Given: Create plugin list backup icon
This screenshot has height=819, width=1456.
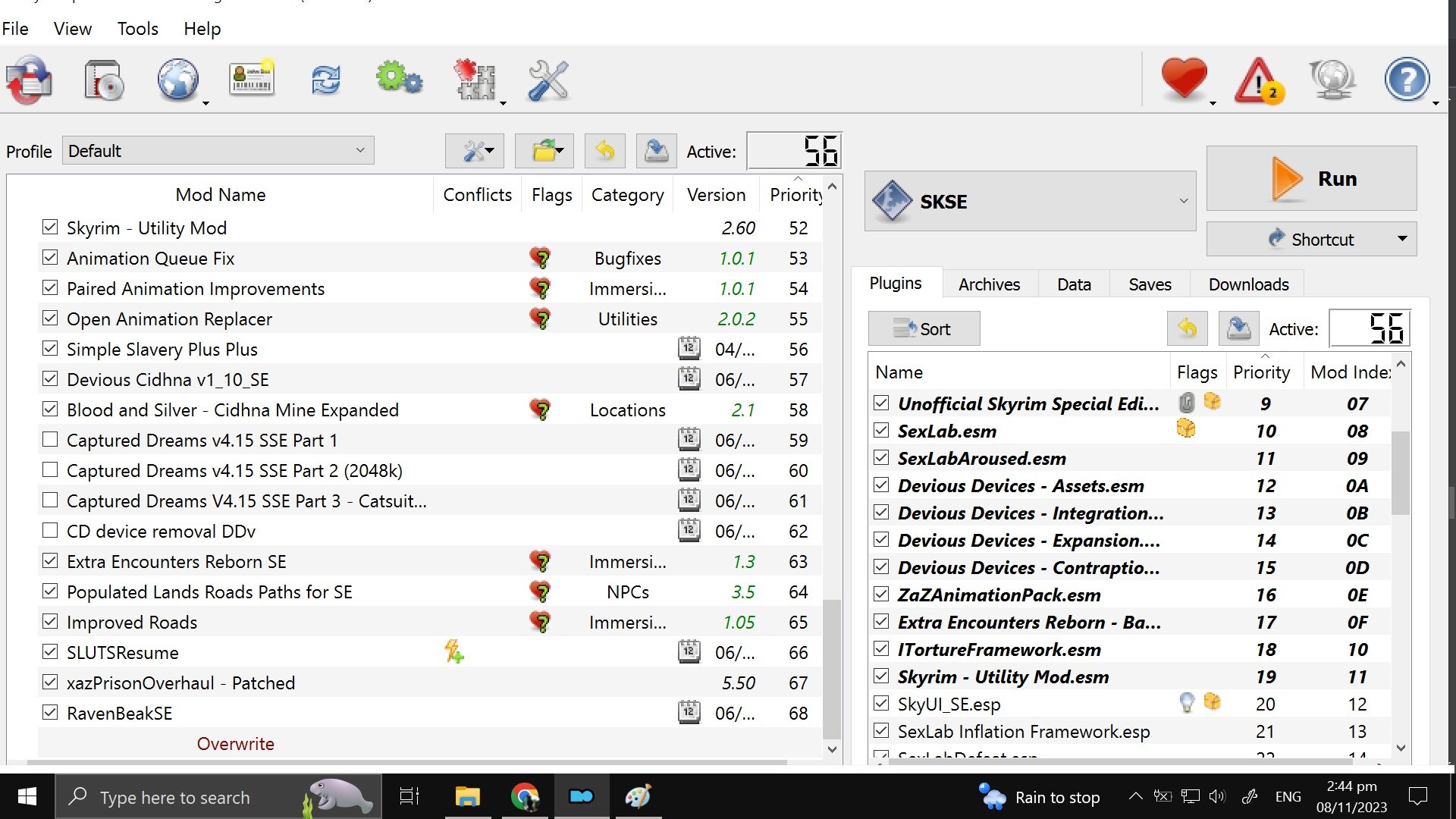Looking at the screenshot, I should (1239, 328).
